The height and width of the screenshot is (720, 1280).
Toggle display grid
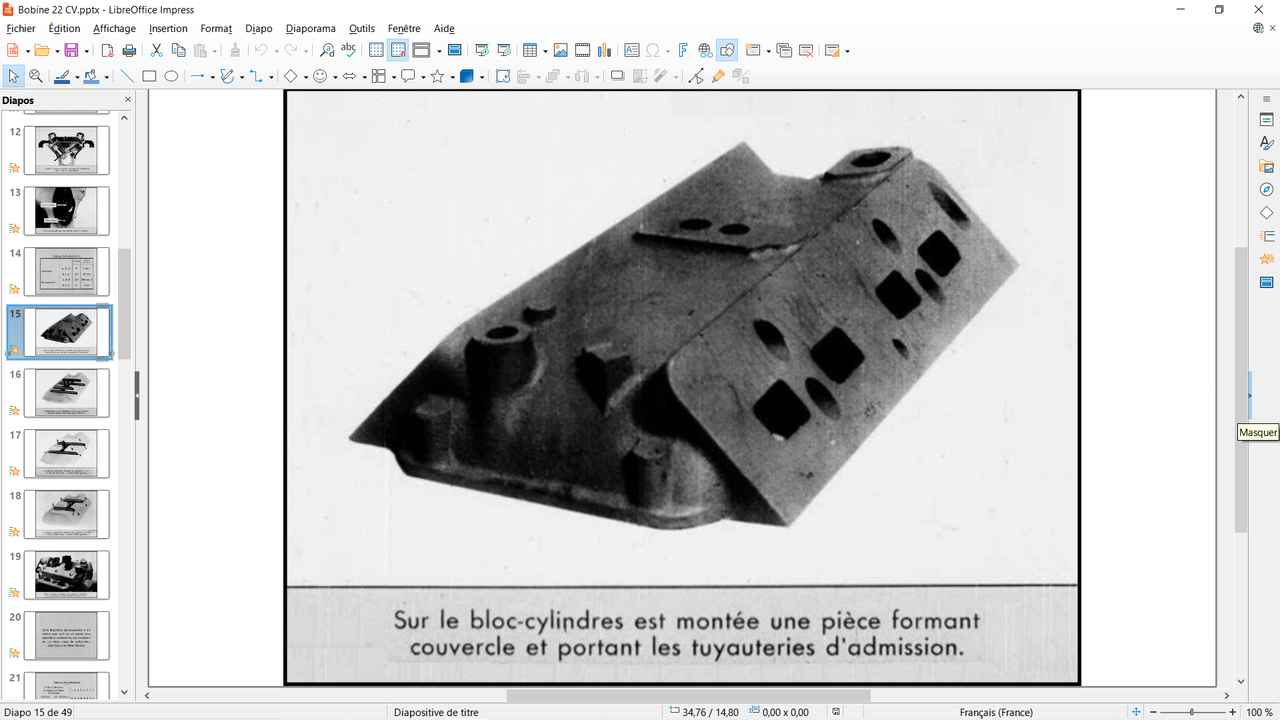click(x=376, y=50)
